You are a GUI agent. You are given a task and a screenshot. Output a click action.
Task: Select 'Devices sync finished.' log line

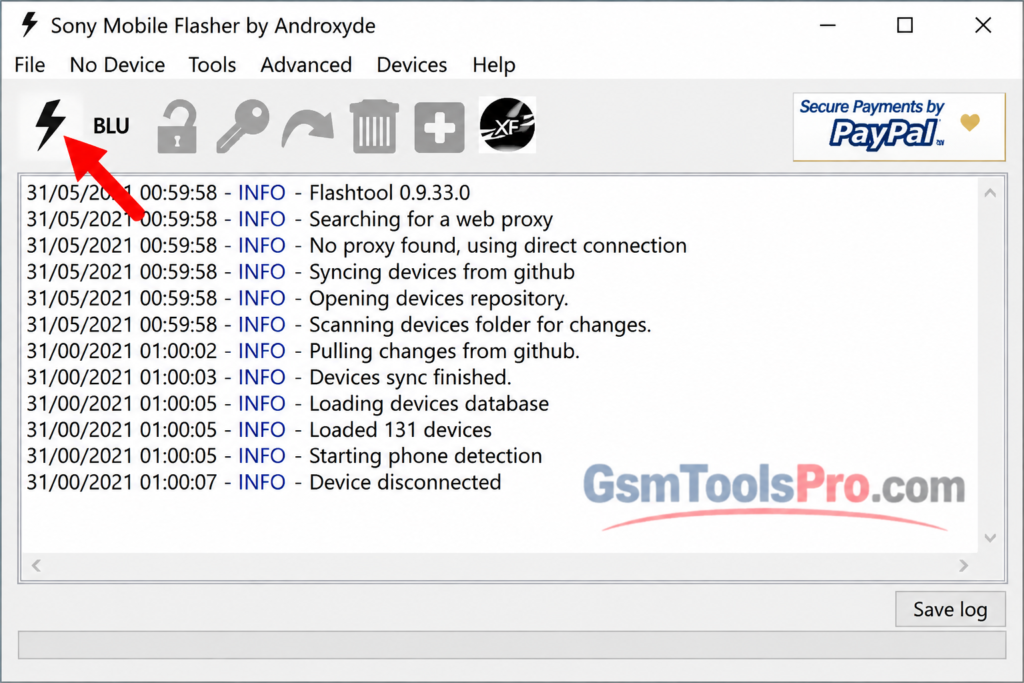[269, 377]
